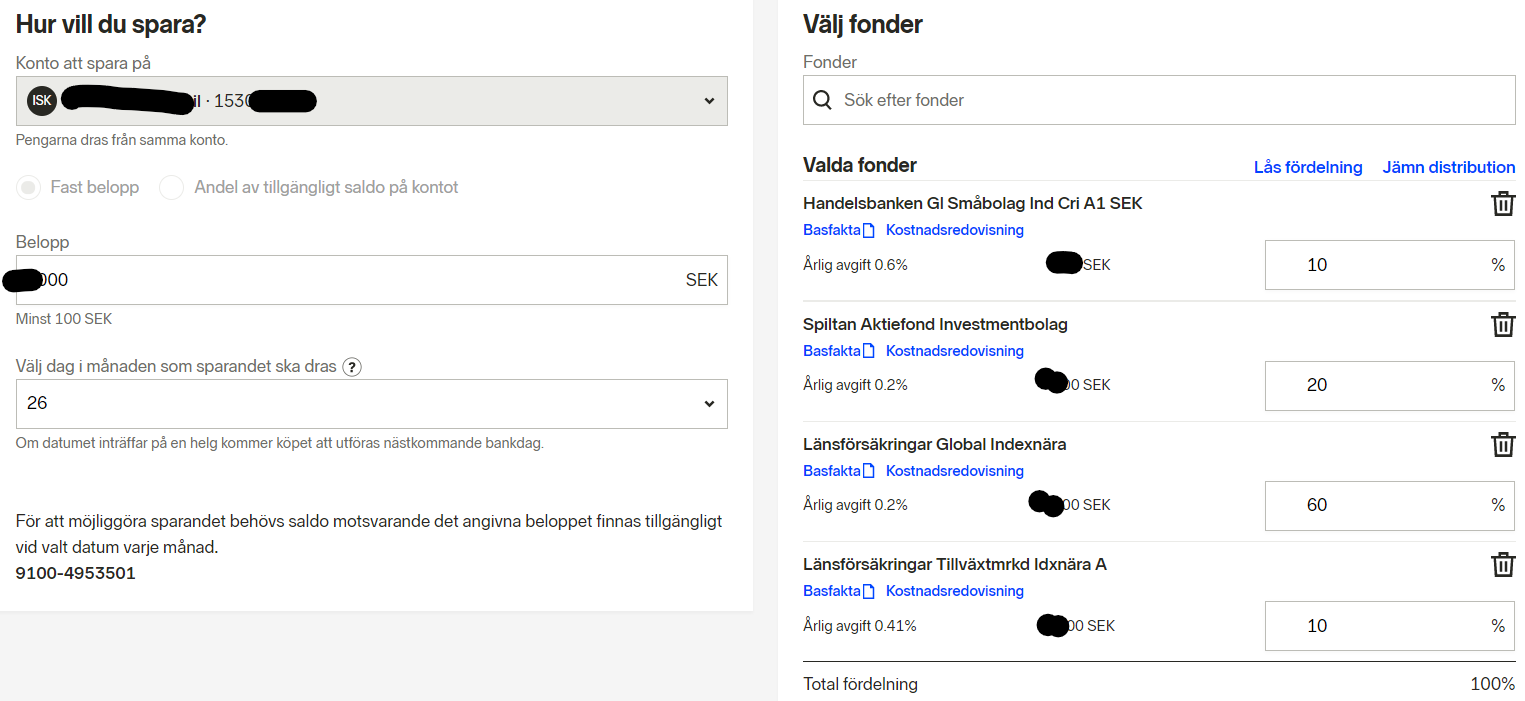1525x701 pixels.
Task: Choose Andel av tillgängligt saldo radio option
Action: [x=172, y=187]
